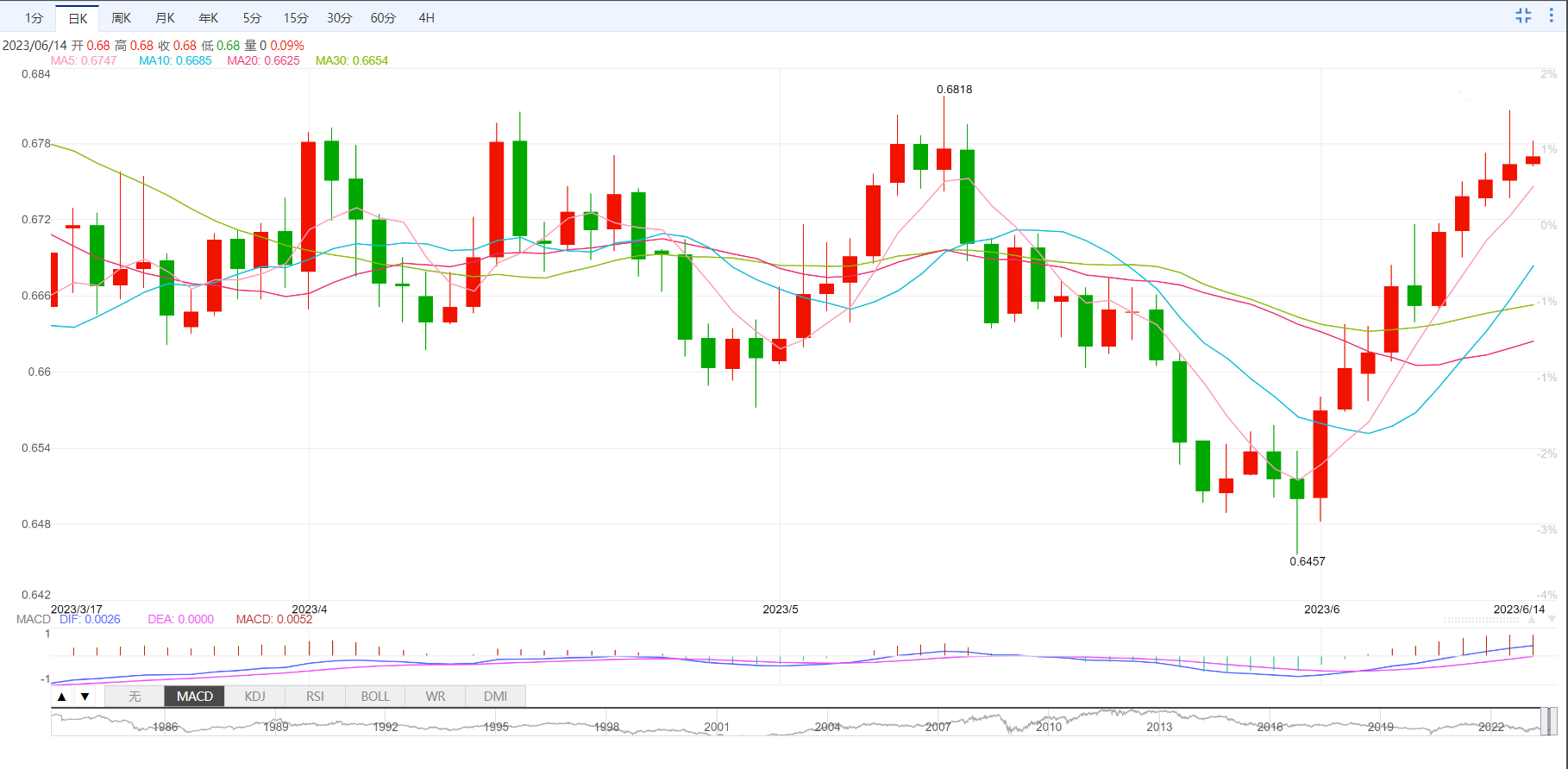1568x769 pixels.
Task: Switch to the 周K weekly chart
Action: point(121,18)
